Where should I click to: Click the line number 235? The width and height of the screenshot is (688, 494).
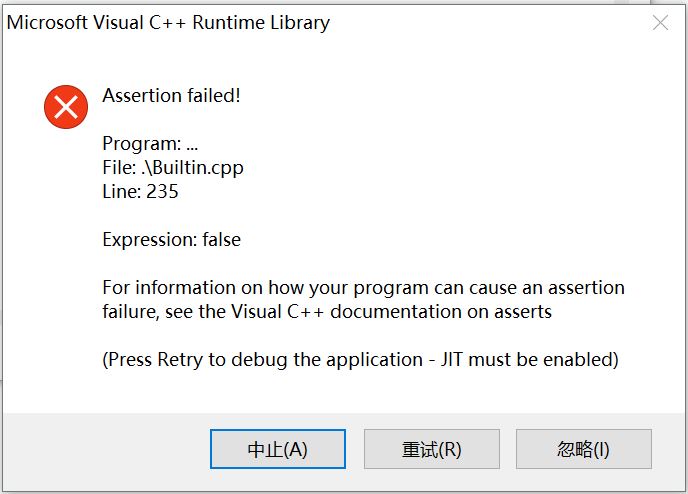click(162, 191)
